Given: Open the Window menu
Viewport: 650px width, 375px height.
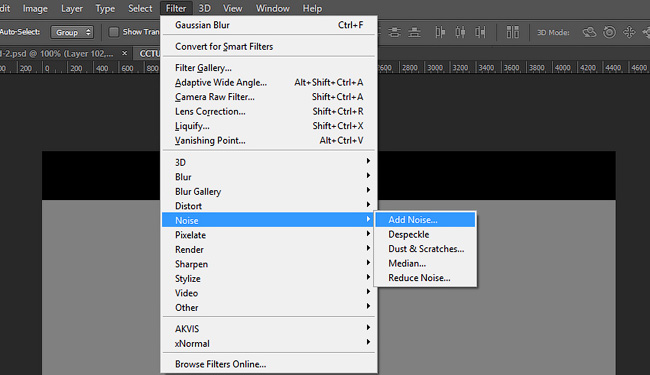Looking at the screenshot, I should tap(272, 8).
